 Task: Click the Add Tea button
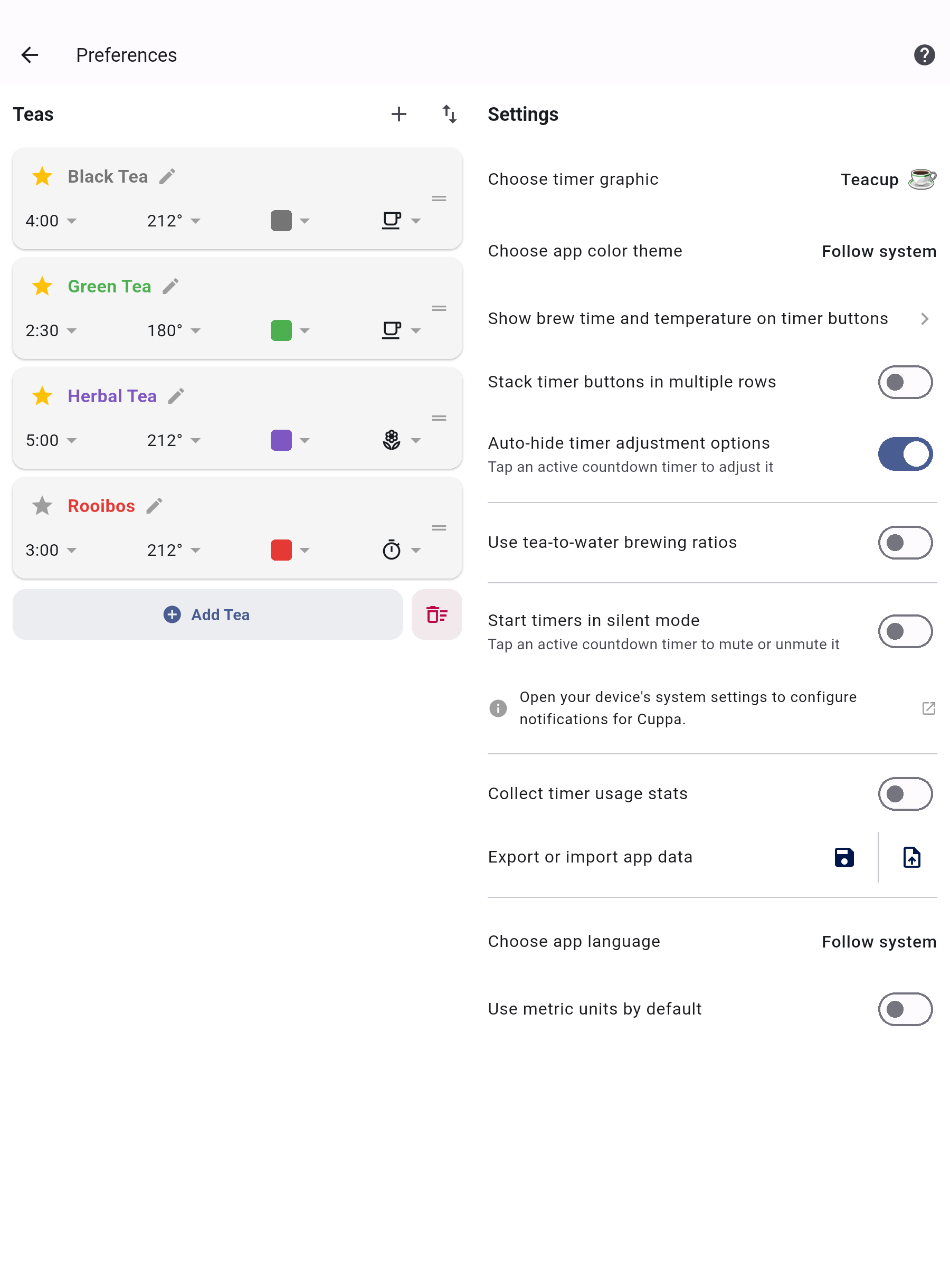pyautogui.click(x=207, y=614)
